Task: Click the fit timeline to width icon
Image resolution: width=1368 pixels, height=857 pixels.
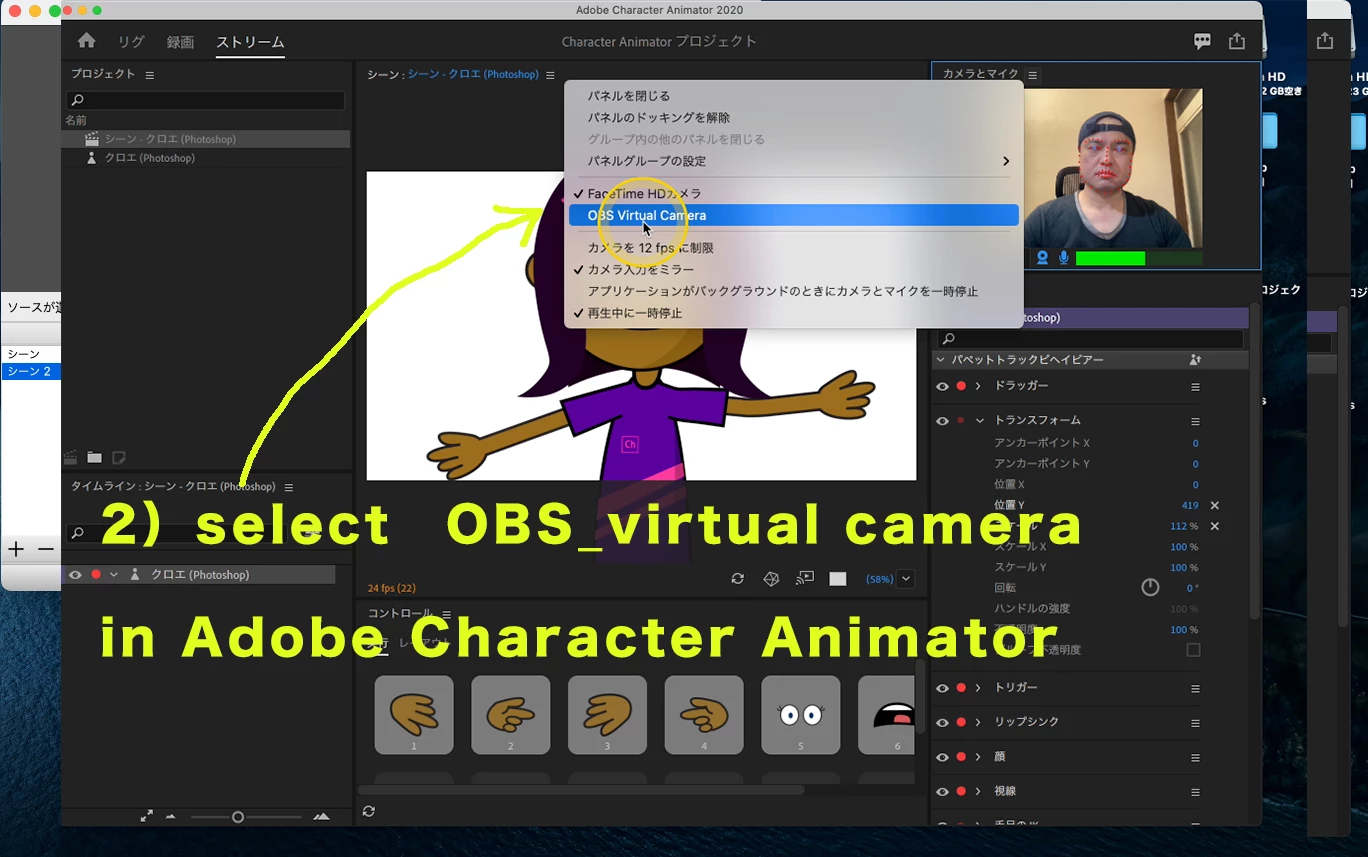Action: coord(147,816)
